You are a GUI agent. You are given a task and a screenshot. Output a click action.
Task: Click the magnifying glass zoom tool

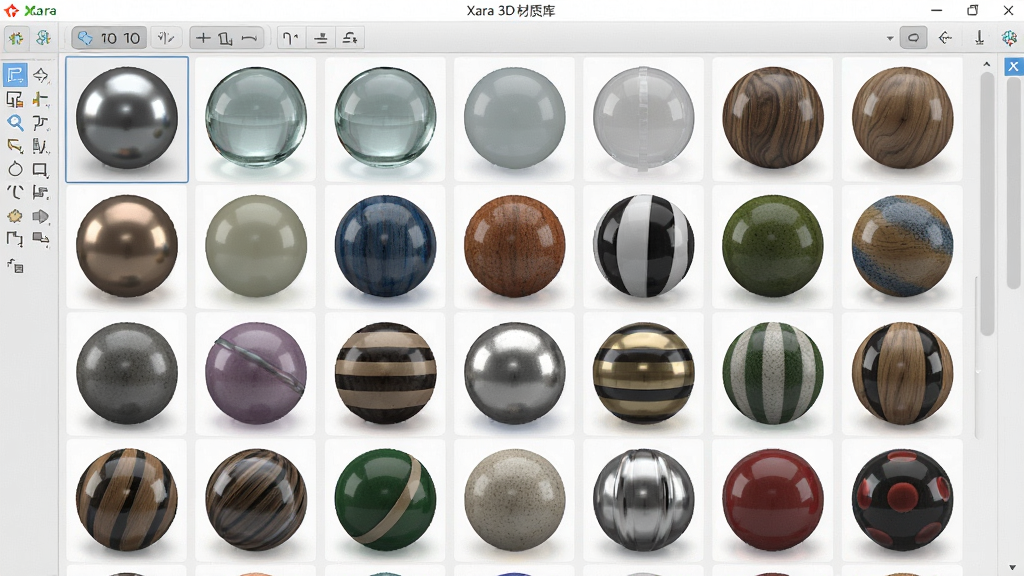(15, 122)
